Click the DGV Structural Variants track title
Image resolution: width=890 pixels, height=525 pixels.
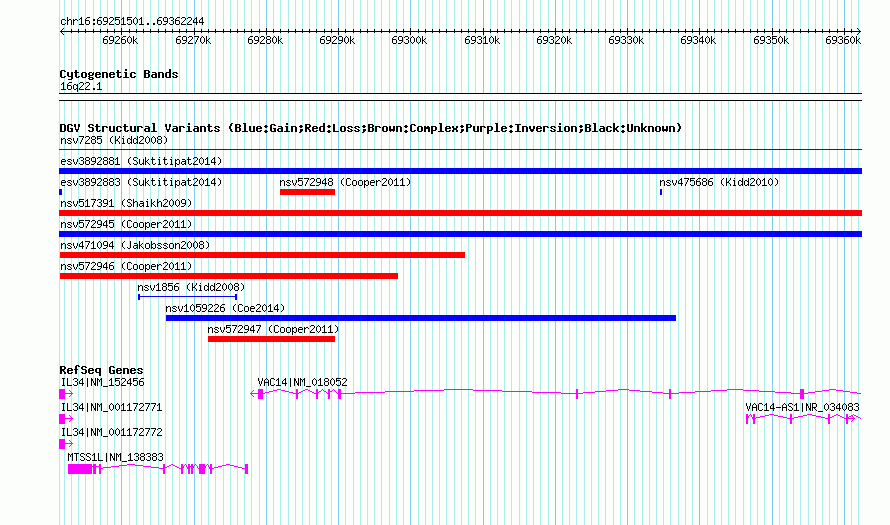[371, 128]
